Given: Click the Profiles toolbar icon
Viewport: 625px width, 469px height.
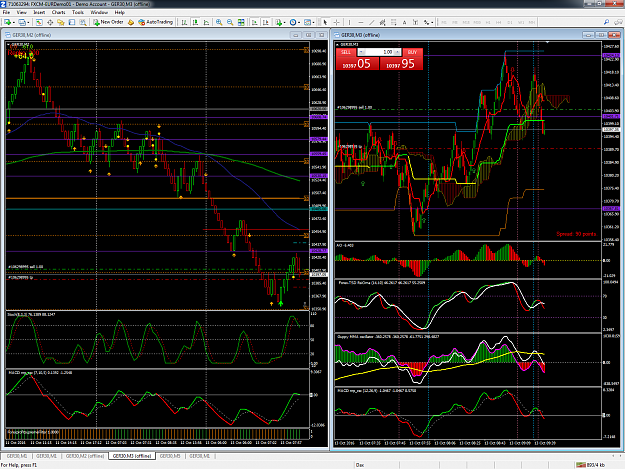Looking at the screenshot, I should click(22, 22).
